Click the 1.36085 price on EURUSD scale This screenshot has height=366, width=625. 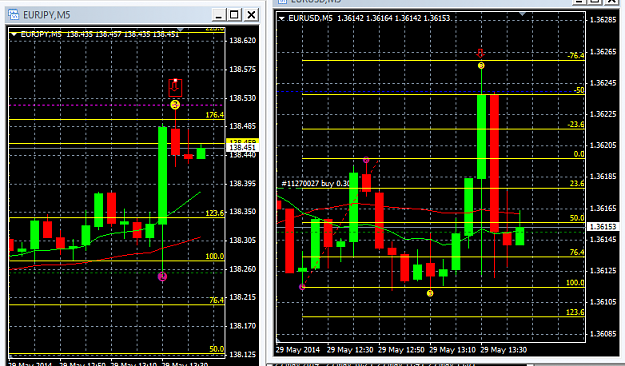603,333
